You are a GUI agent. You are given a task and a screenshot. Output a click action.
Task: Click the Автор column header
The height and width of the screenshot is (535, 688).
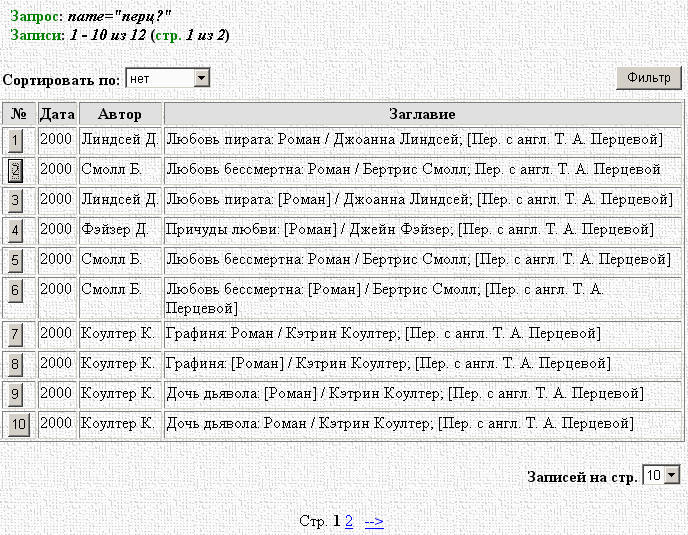[120, 114]
